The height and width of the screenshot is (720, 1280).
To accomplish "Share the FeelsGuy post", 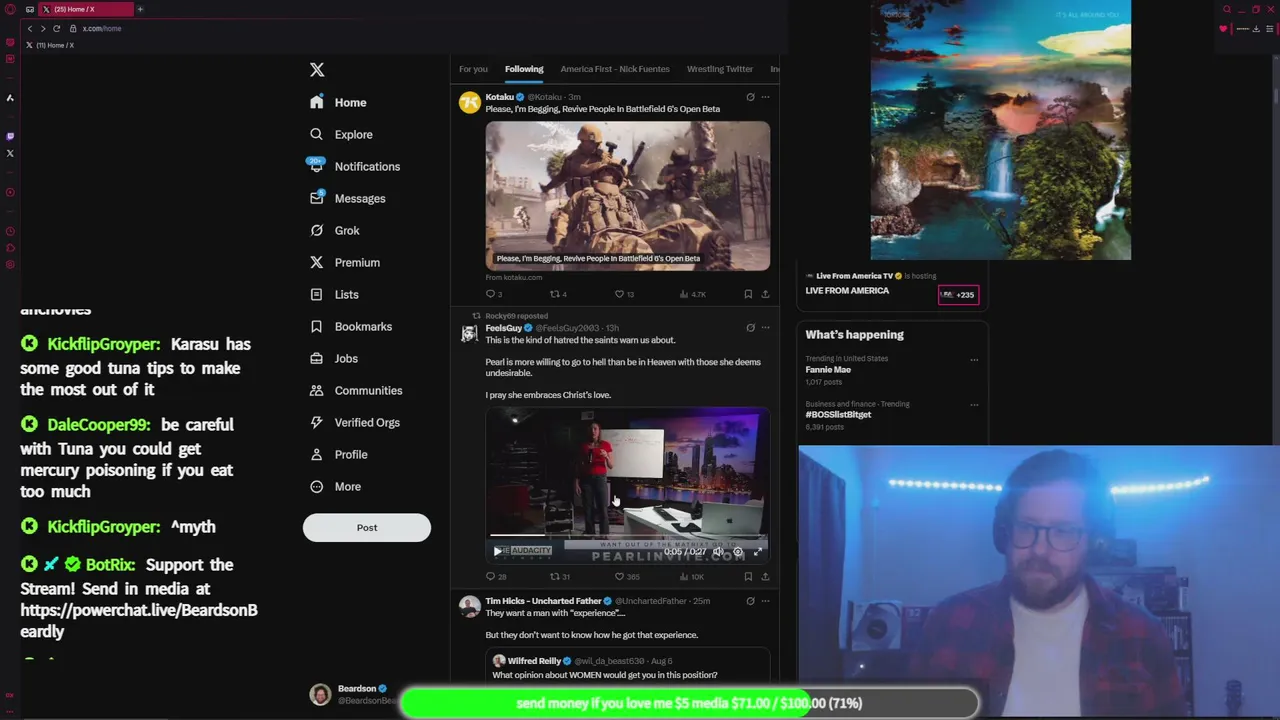I will point(765,576).
